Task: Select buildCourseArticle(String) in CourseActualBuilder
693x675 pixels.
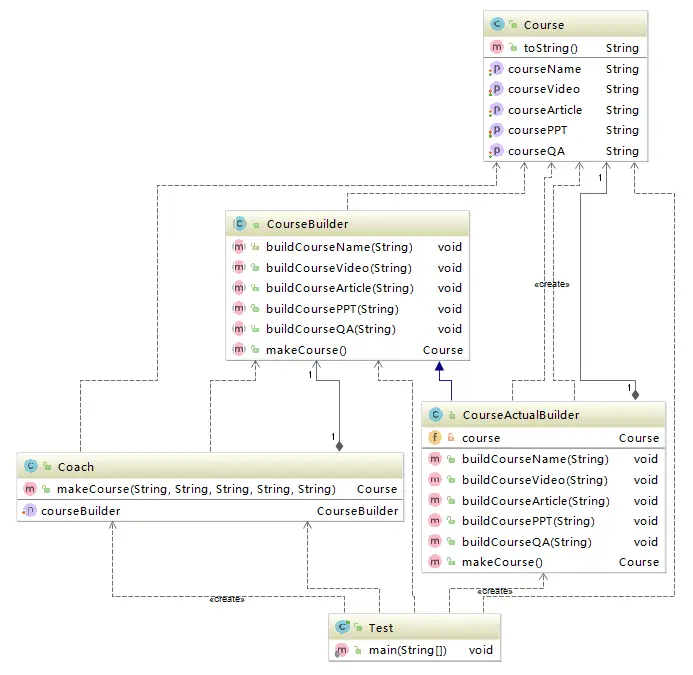Action: (536, 501)
